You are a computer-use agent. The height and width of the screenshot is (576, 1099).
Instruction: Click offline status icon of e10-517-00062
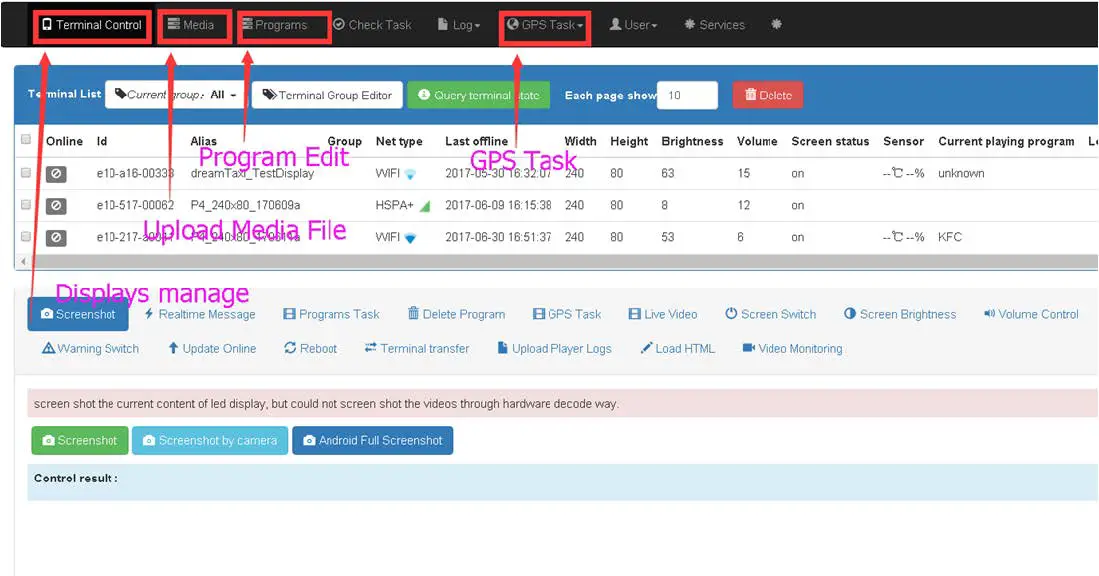56,206
